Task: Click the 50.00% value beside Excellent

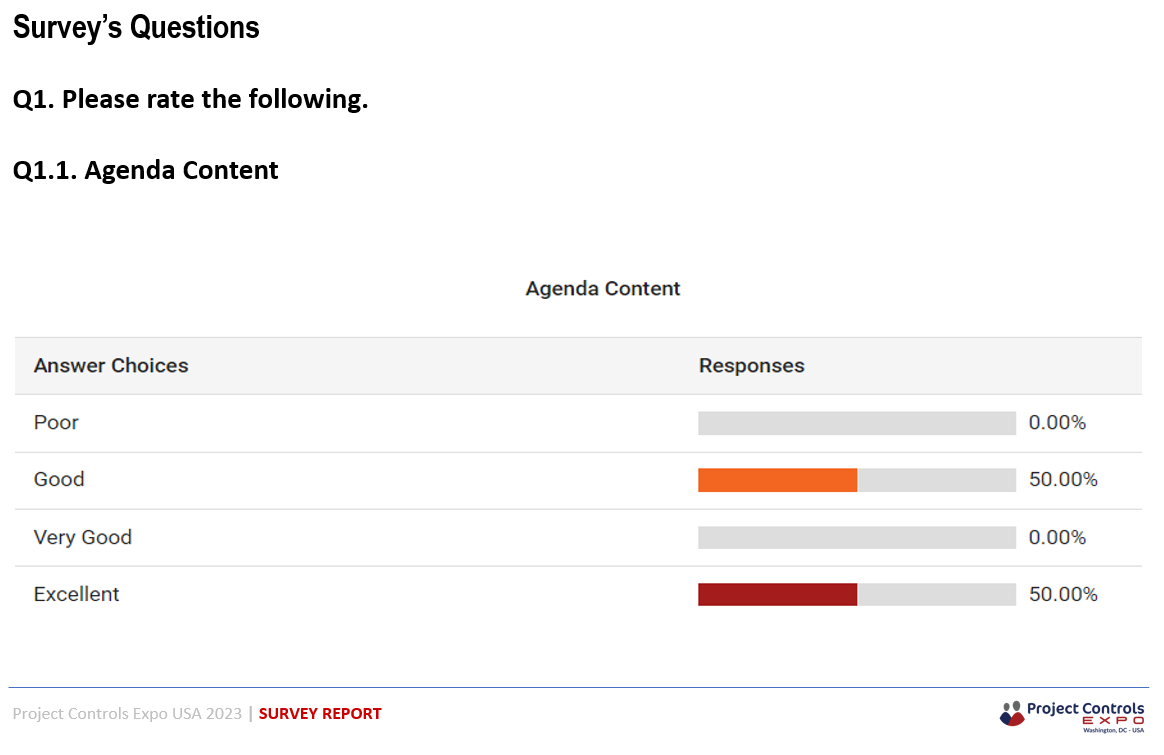Action: [1063, 594]
